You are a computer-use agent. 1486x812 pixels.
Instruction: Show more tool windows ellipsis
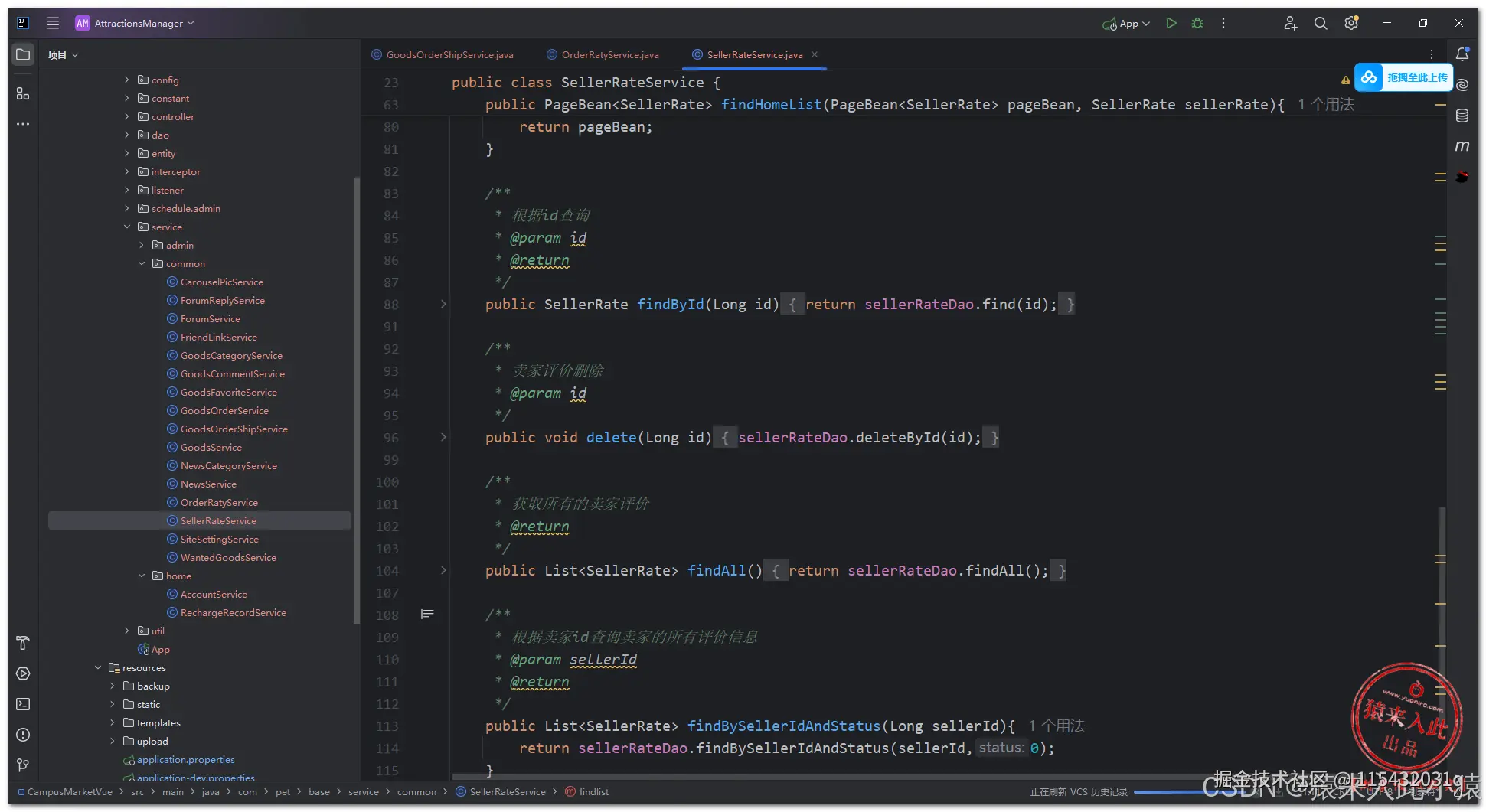point(23,123)
